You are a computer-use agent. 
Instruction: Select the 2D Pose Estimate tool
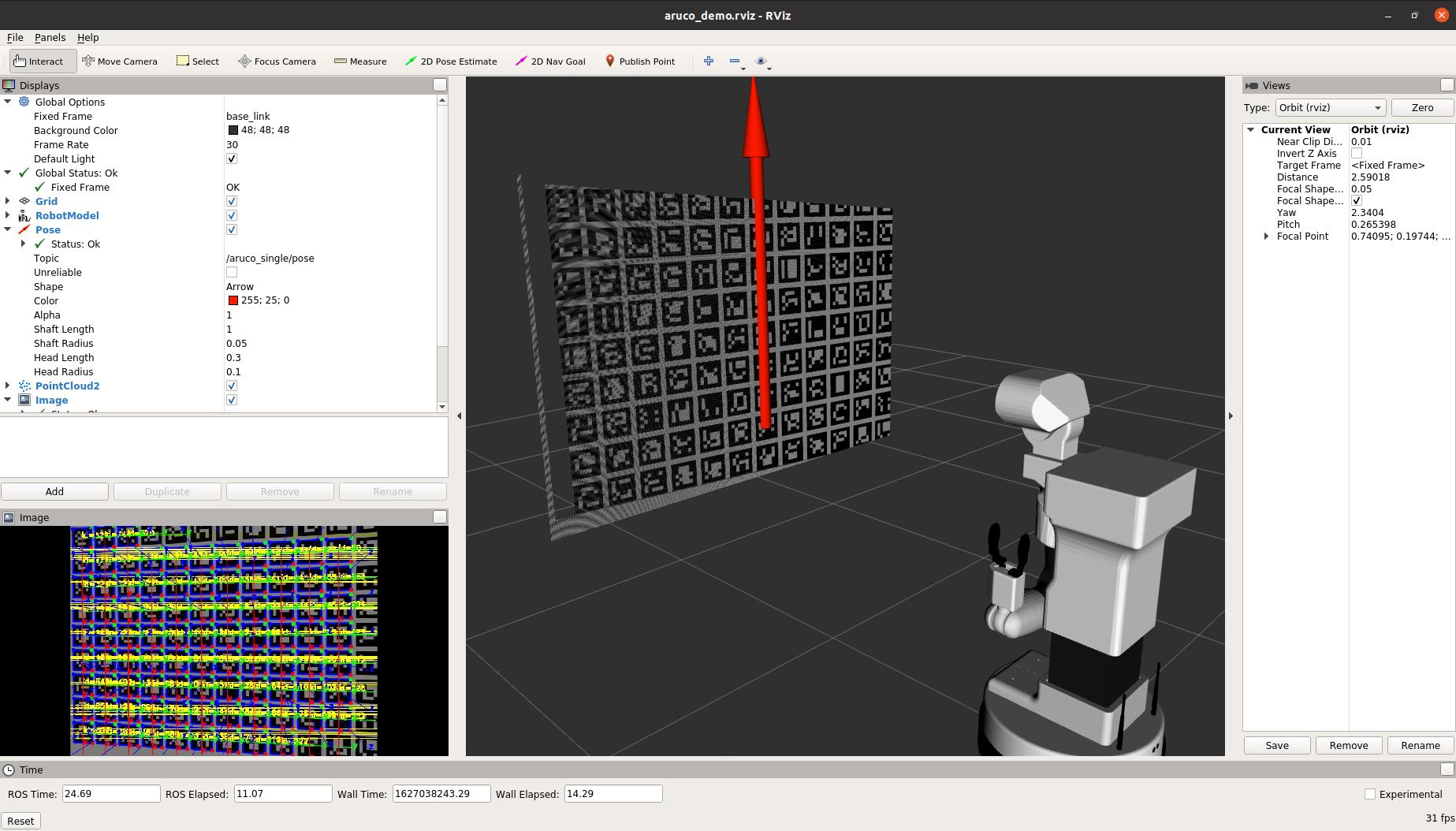[451, 61]
